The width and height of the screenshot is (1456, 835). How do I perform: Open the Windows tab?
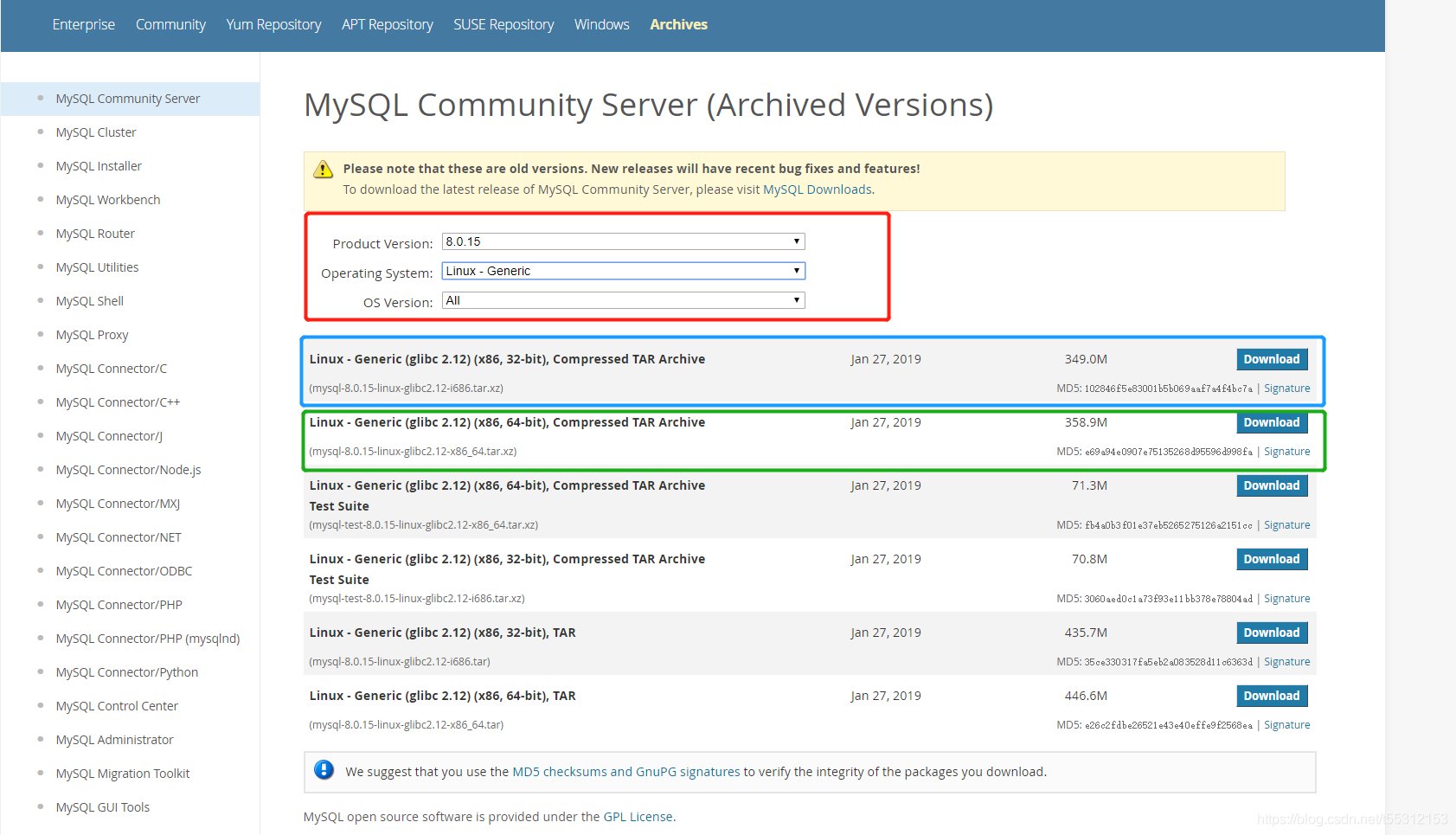coord(601,24)
